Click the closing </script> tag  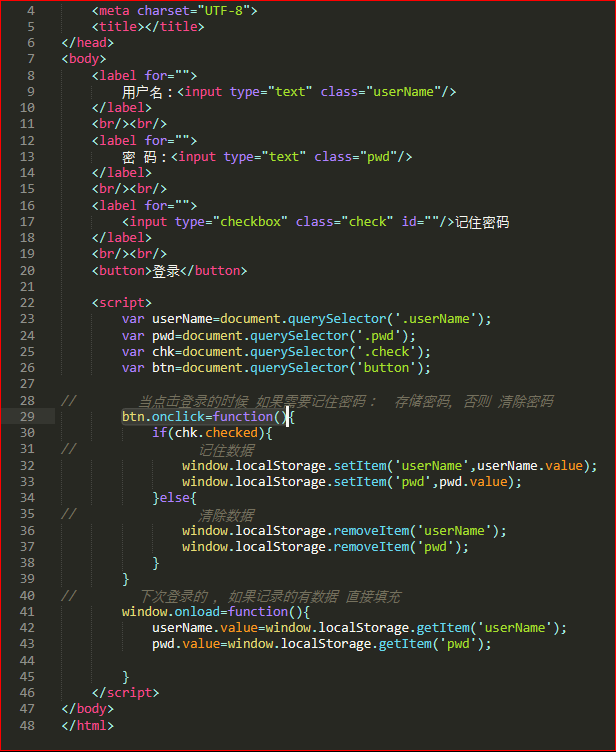(x=126, y=693)
